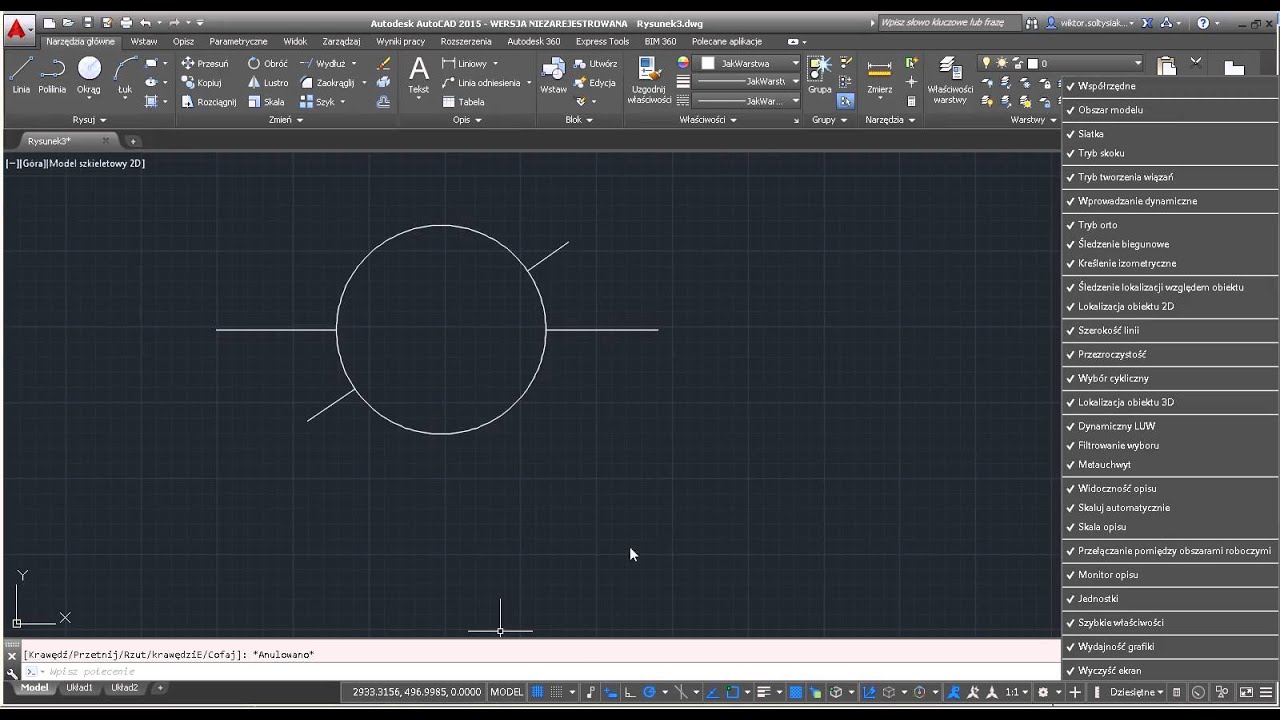This screenshot has height=720, width=1280.
Task: Open the Parametryczne ribbon tab
Action: pos(238,42)
